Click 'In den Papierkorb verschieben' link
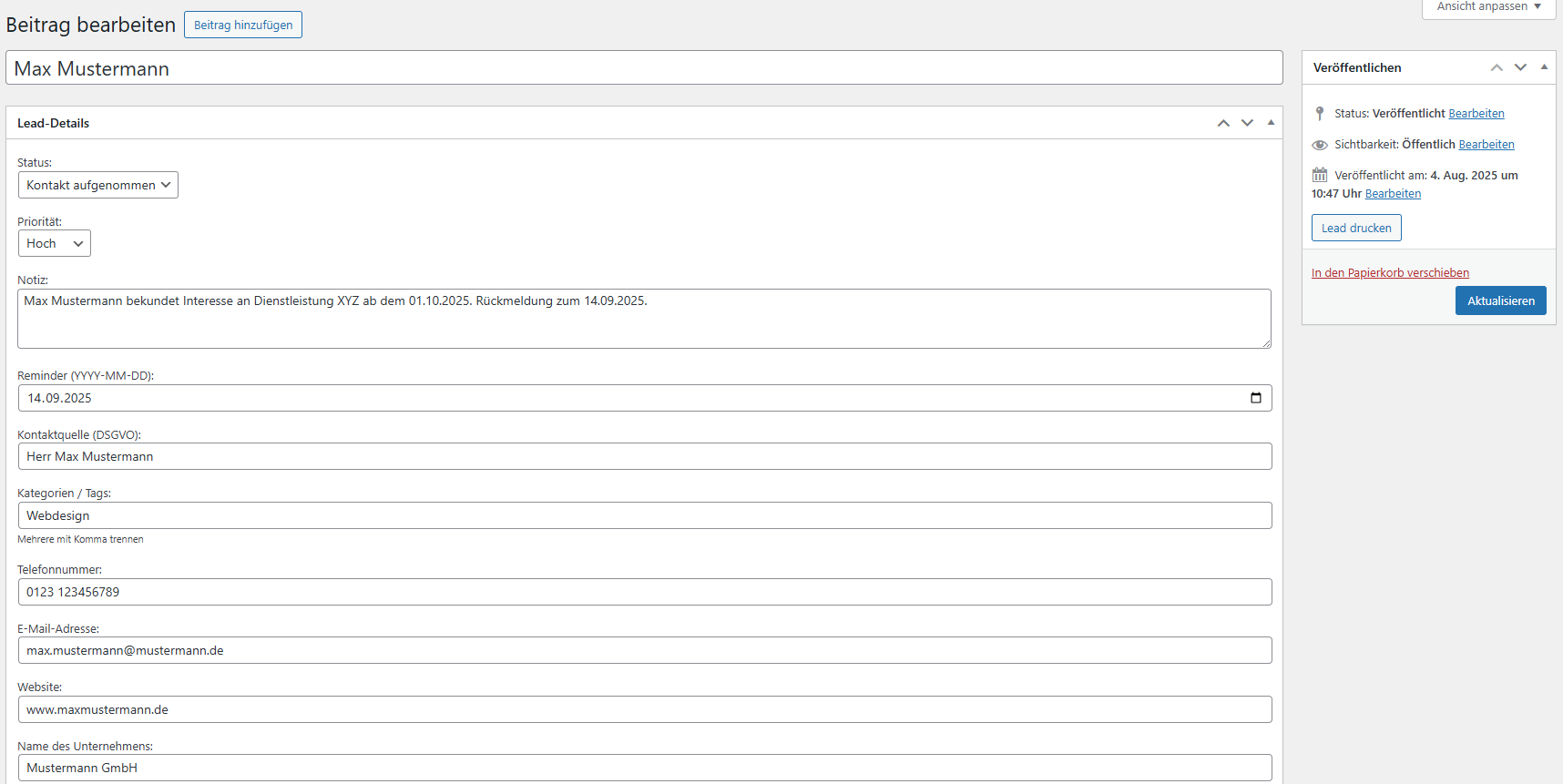Image resolution: width=1563 pixels, height=784 pixels. pyautogui.click(x=1390, y=272)
